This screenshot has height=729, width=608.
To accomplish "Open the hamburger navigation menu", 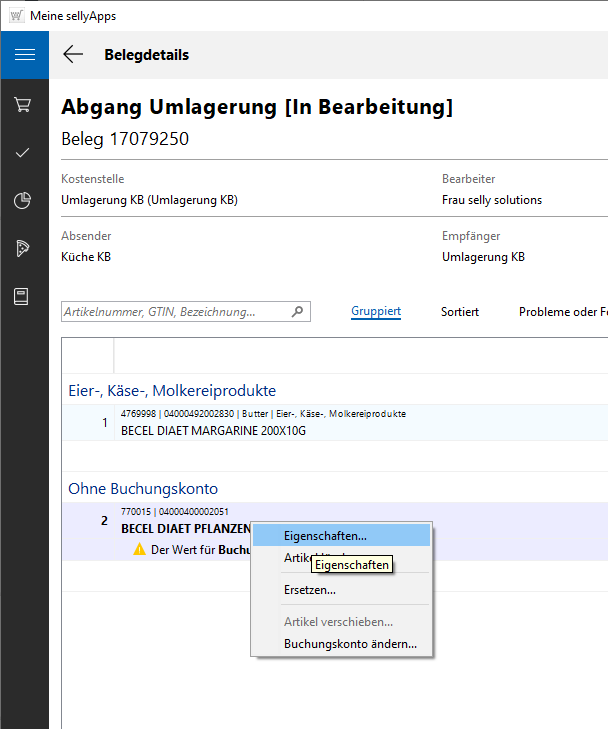I will [x=24, y=55].
